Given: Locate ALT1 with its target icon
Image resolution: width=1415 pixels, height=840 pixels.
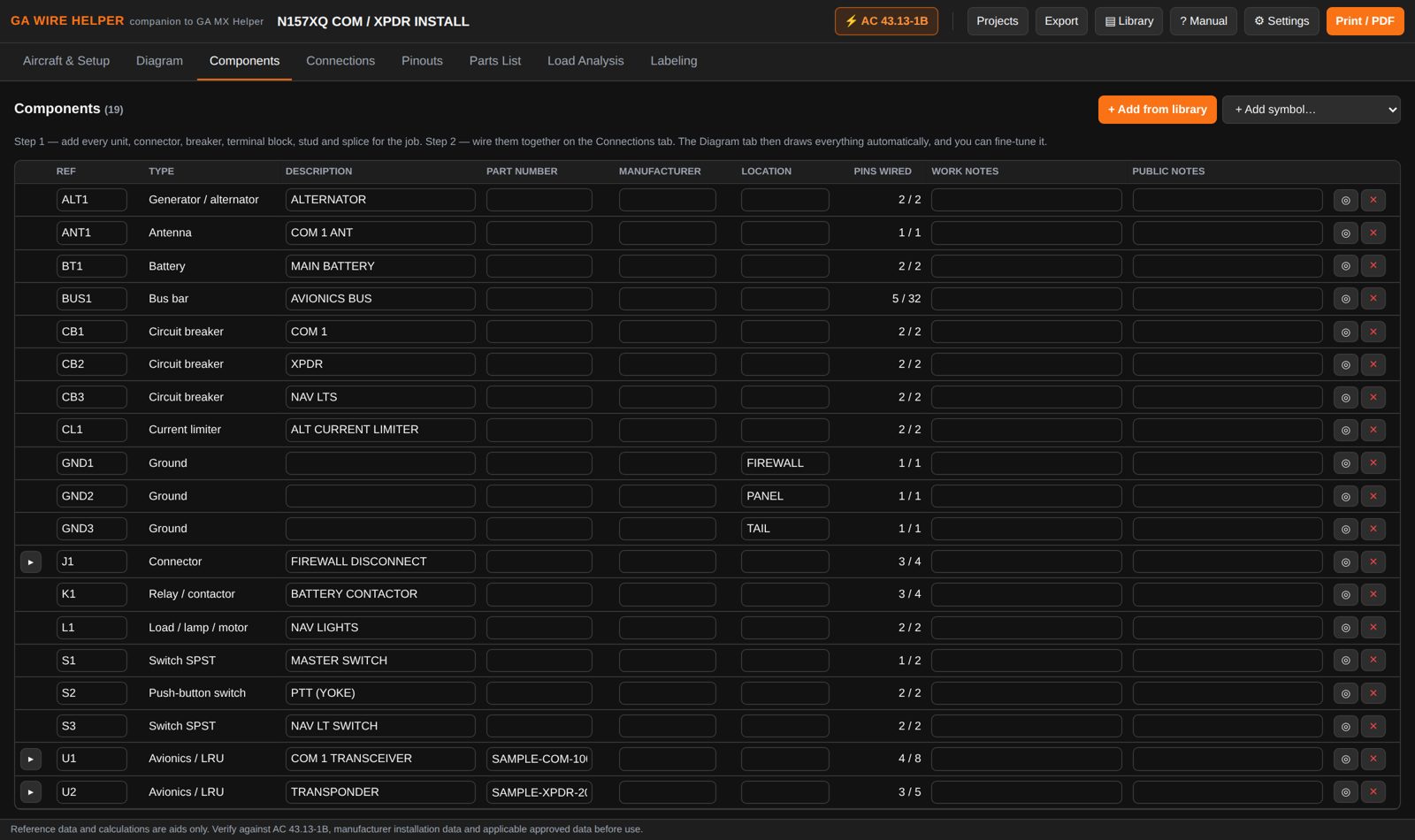Looking at the screenshot, I should 1345,200.
